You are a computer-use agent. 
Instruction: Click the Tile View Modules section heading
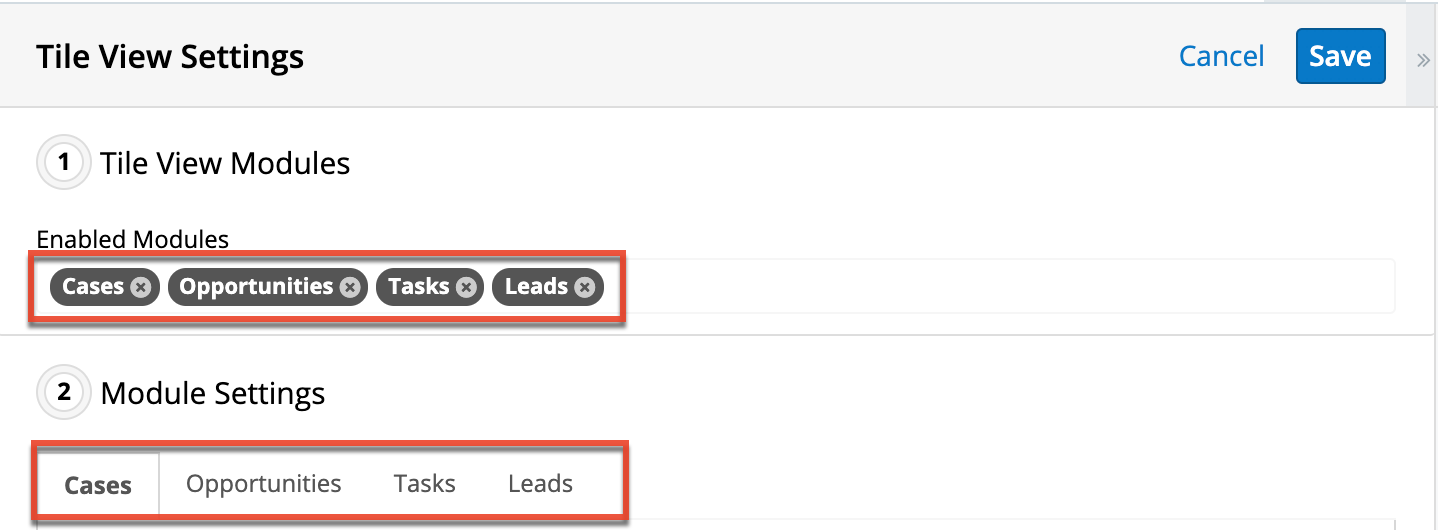(x=225, y=163)
